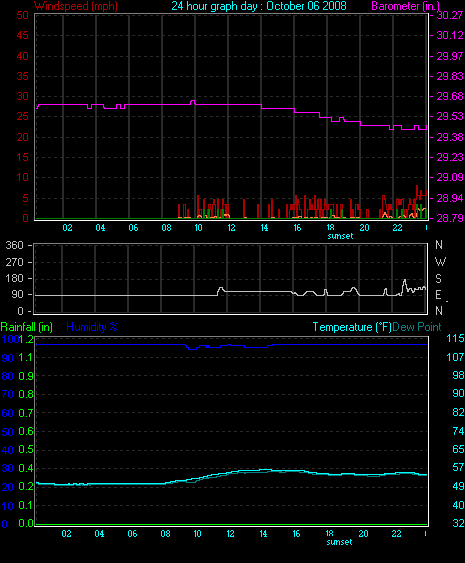The height and width of the screenshot is (563, 465).
Task: Click windspeed axis value 5
Action: [x=25, y=198]
